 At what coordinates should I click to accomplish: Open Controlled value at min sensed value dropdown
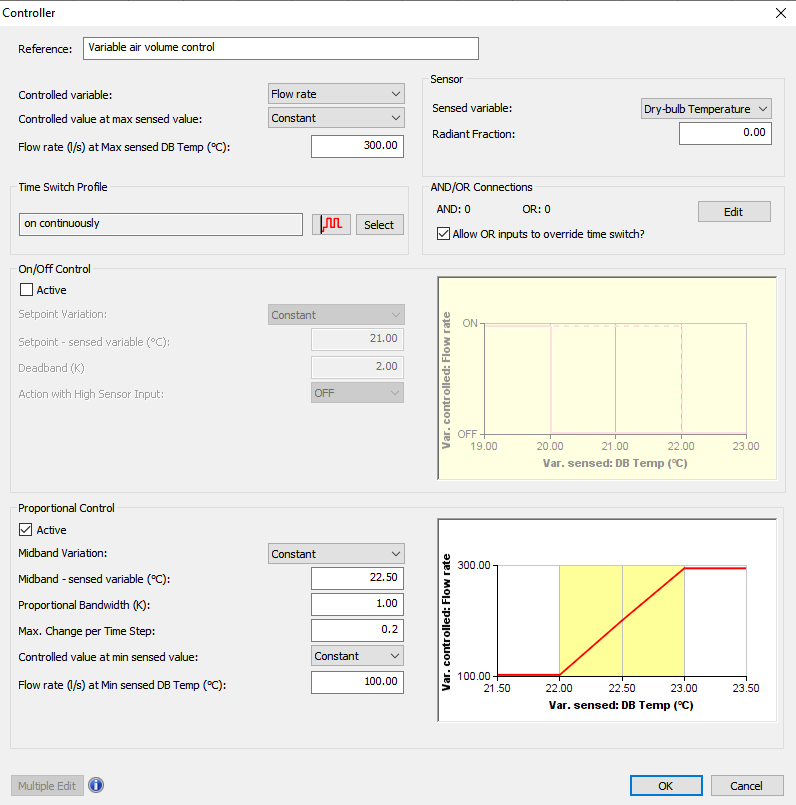coord(357,656)
